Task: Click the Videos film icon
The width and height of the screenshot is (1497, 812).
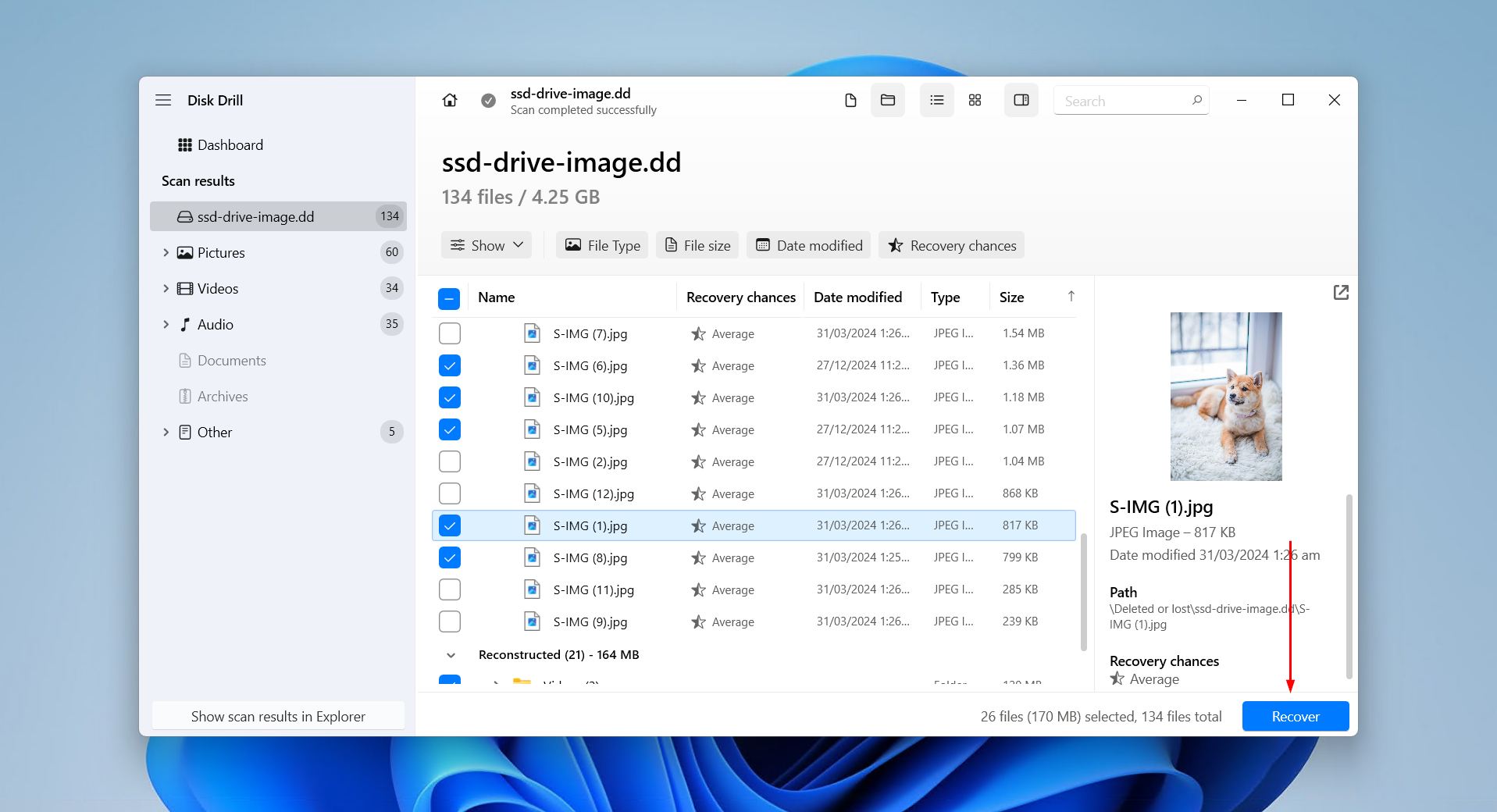Action: coord(185,289)
